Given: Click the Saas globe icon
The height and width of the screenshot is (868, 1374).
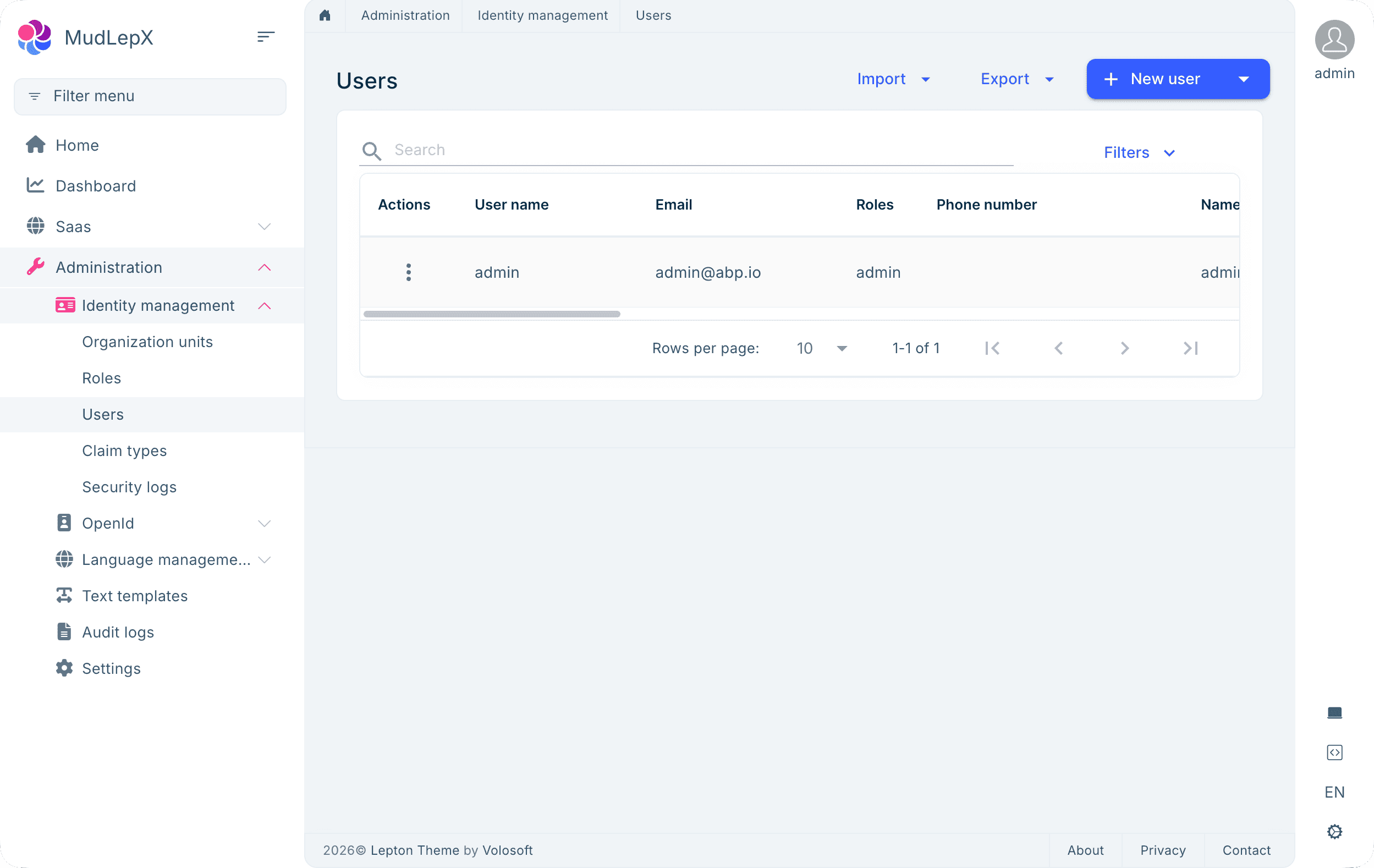Looking at the screenshot, I should [35, 226].
